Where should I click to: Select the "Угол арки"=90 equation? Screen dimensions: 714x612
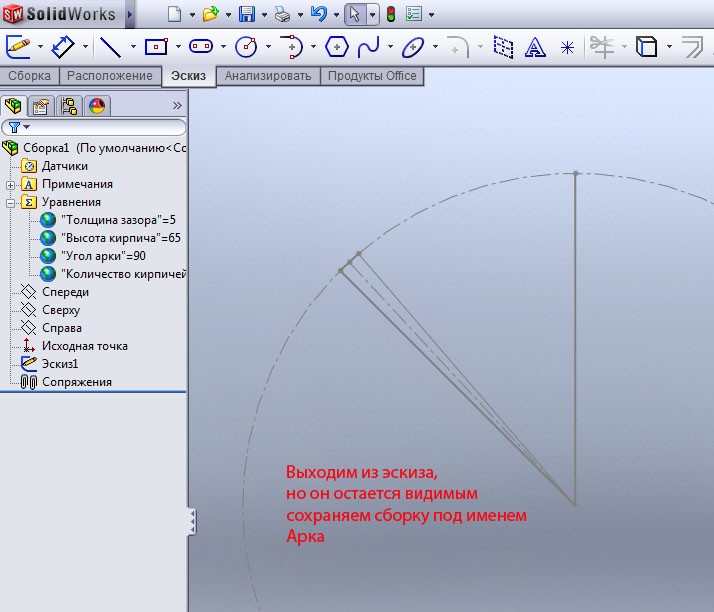(x=102, y=256)
